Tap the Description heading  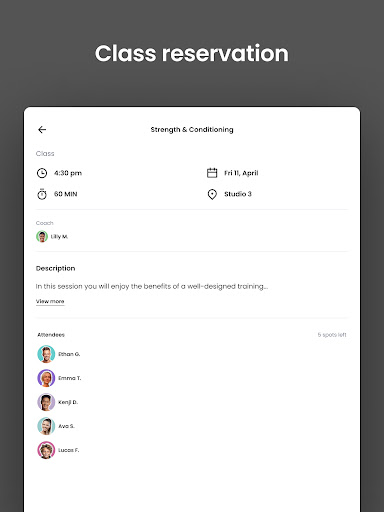pyautogui.click(x=55, y=268)
